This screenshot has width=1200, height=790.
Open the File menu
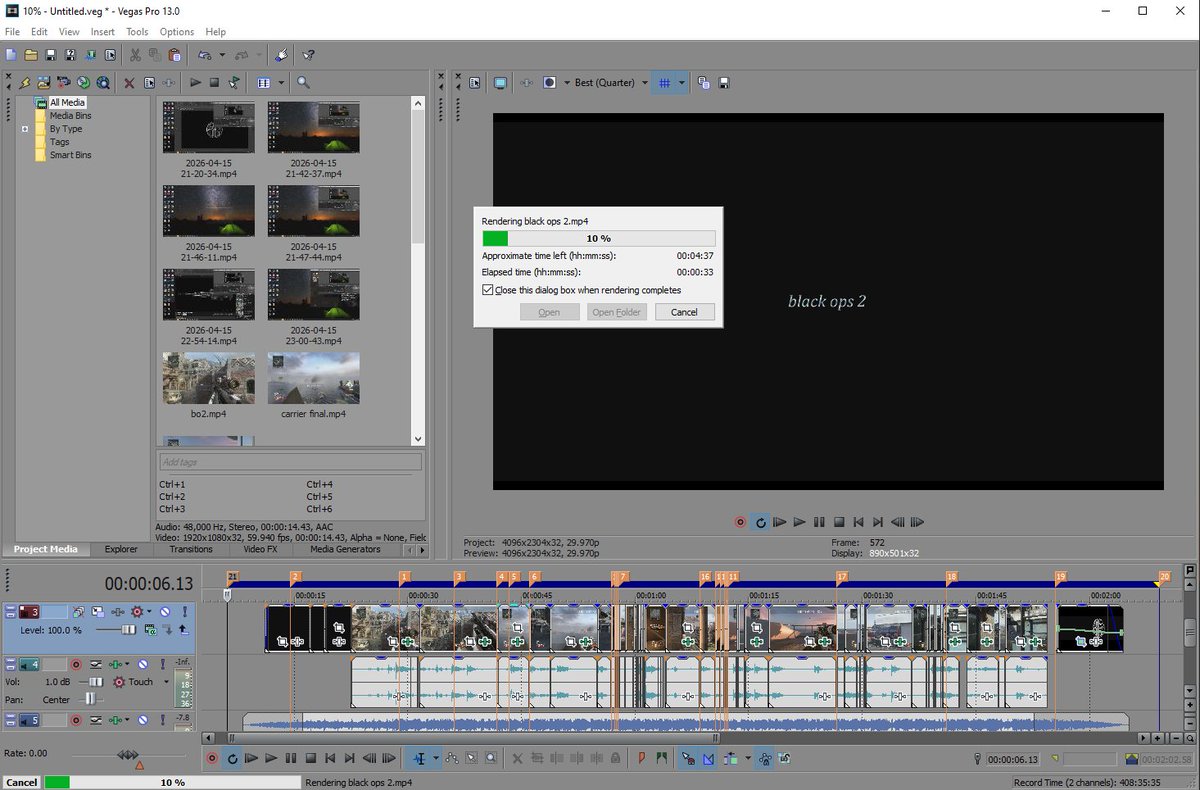(x=13, y=32)
